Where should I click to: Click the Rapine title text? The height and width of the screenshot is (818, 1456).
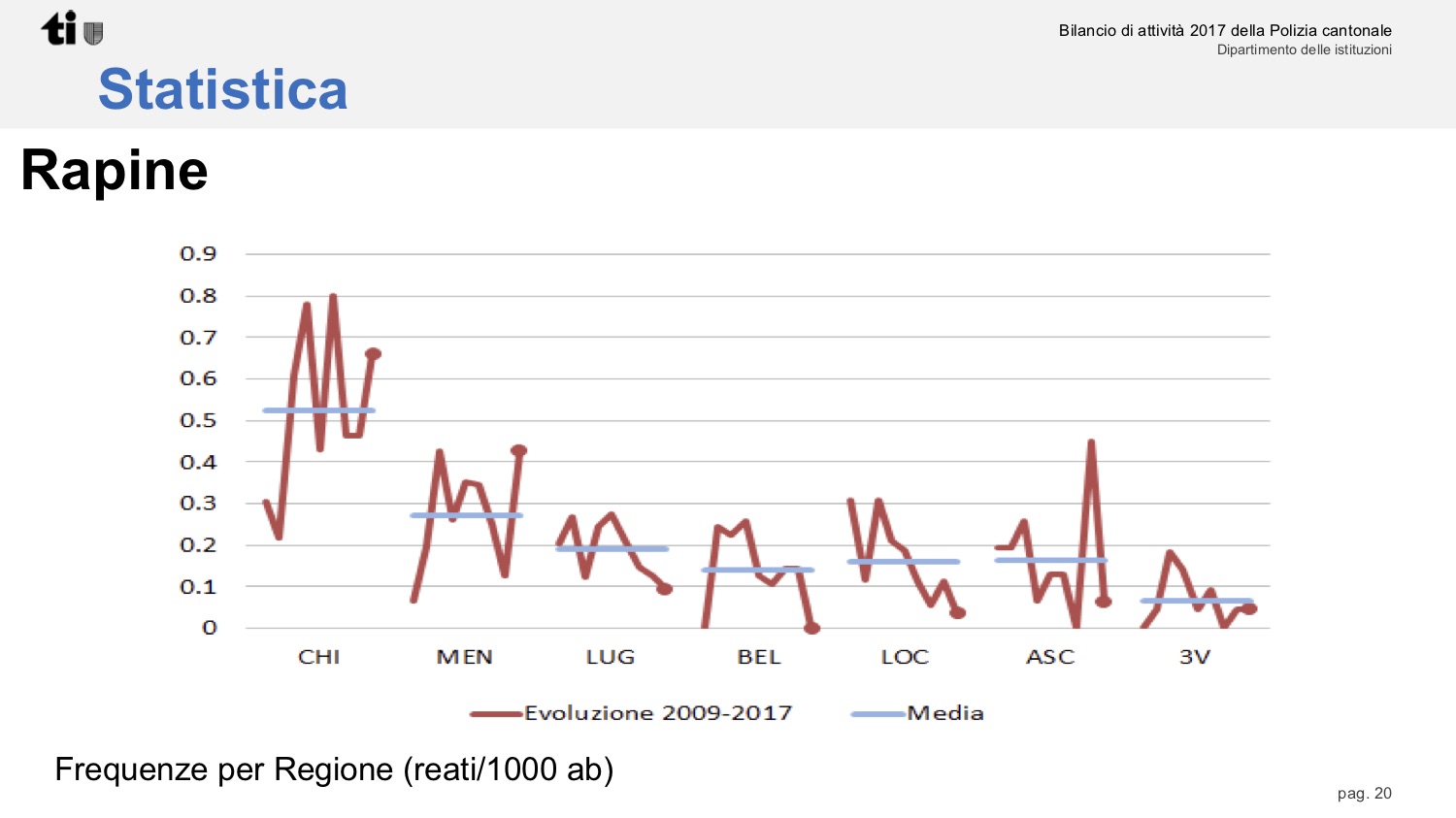pyautogui.click(x=115, y=171)
